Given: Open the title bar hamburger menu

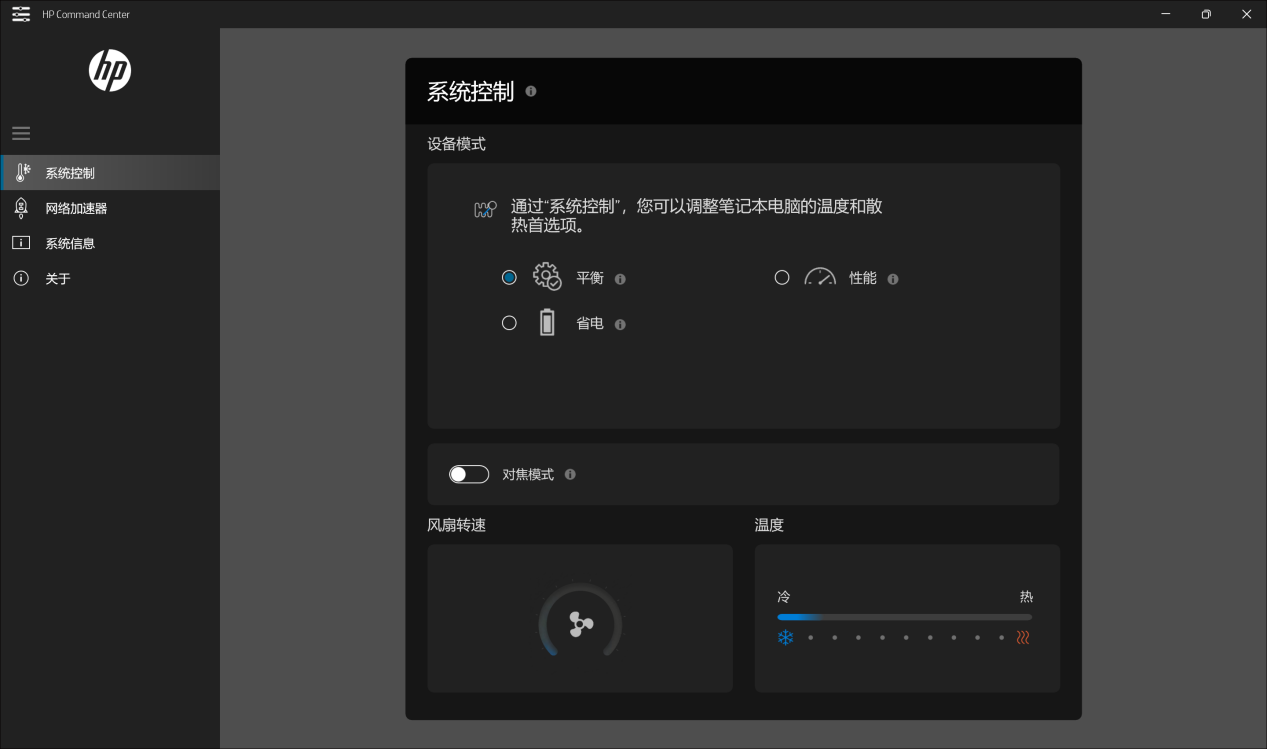Looking at the screenshot, I should (20, 14).
